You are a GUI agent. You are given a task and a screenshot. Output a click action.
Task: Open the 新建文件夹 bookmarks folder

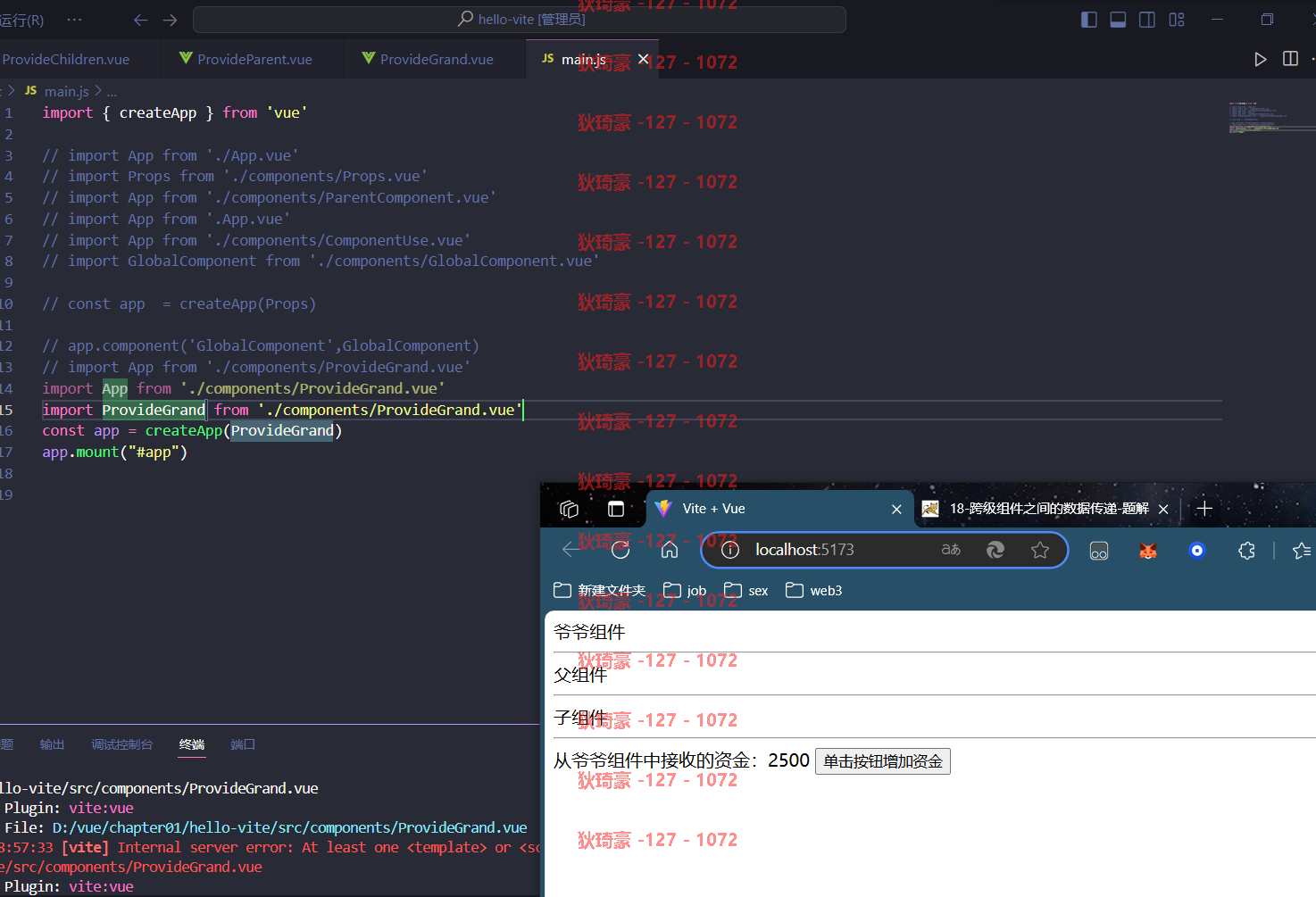(x=599, y=590)
